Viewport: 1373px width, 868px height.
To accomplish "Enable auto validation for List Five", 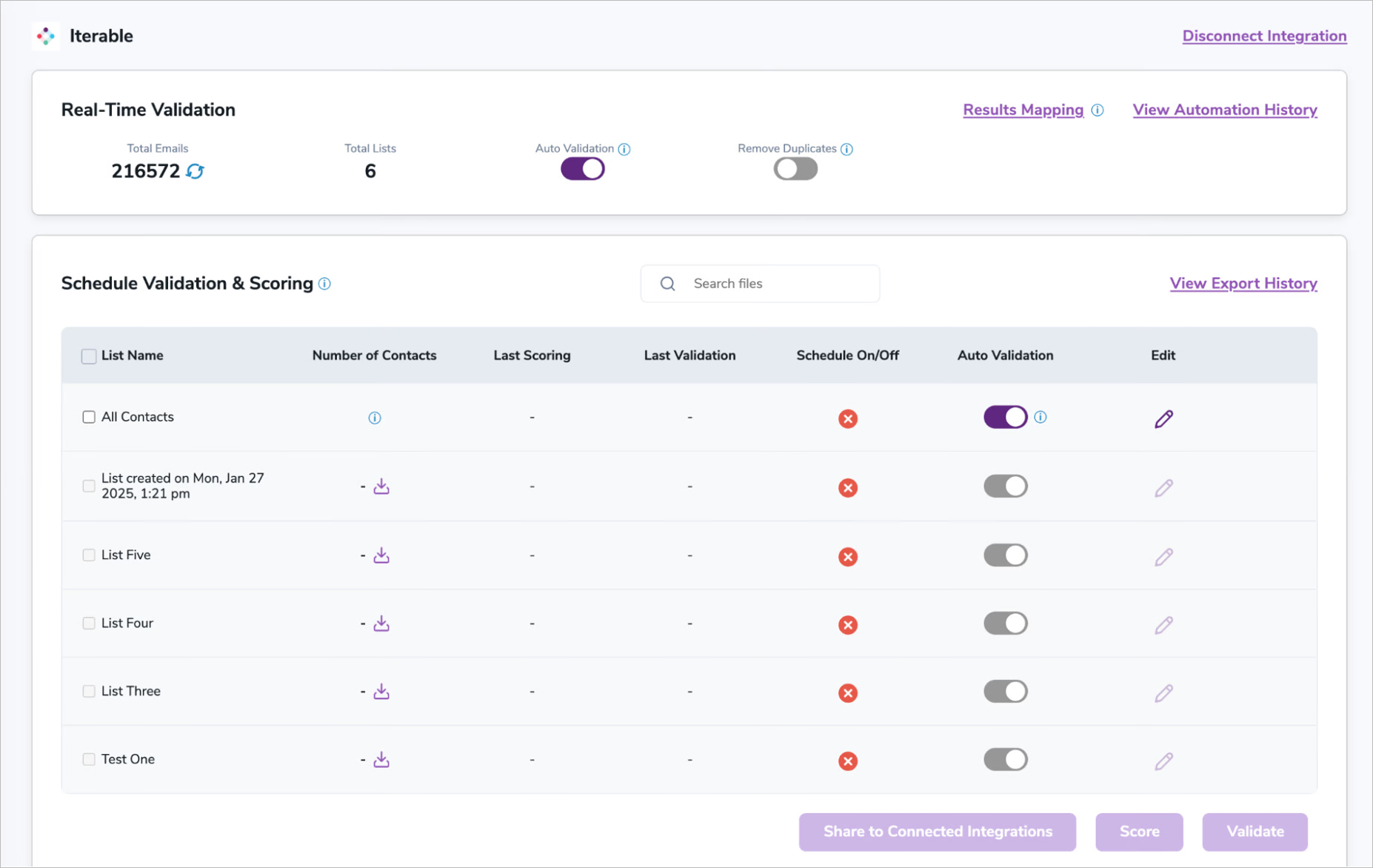I will click(1005, 555).
